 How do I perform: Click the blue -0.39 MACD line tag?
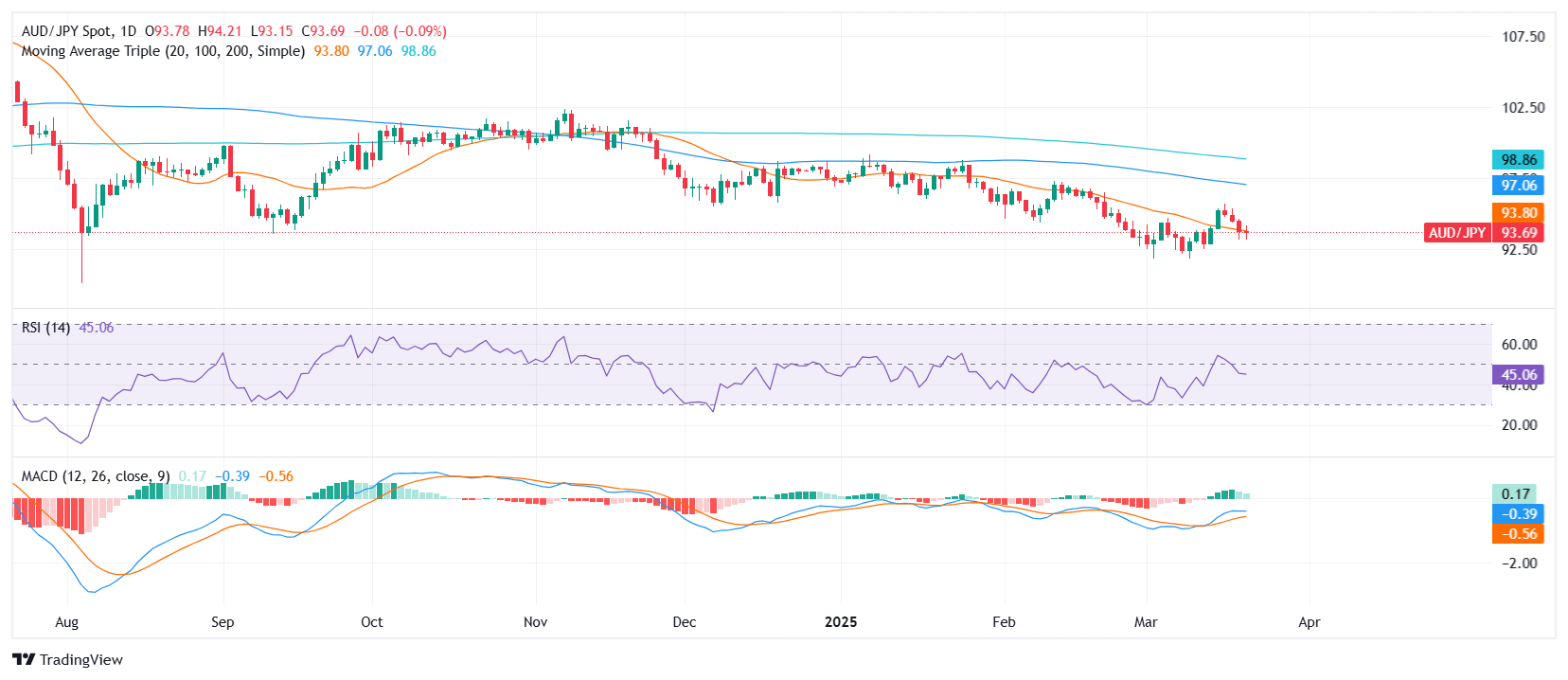(1518, 514)
